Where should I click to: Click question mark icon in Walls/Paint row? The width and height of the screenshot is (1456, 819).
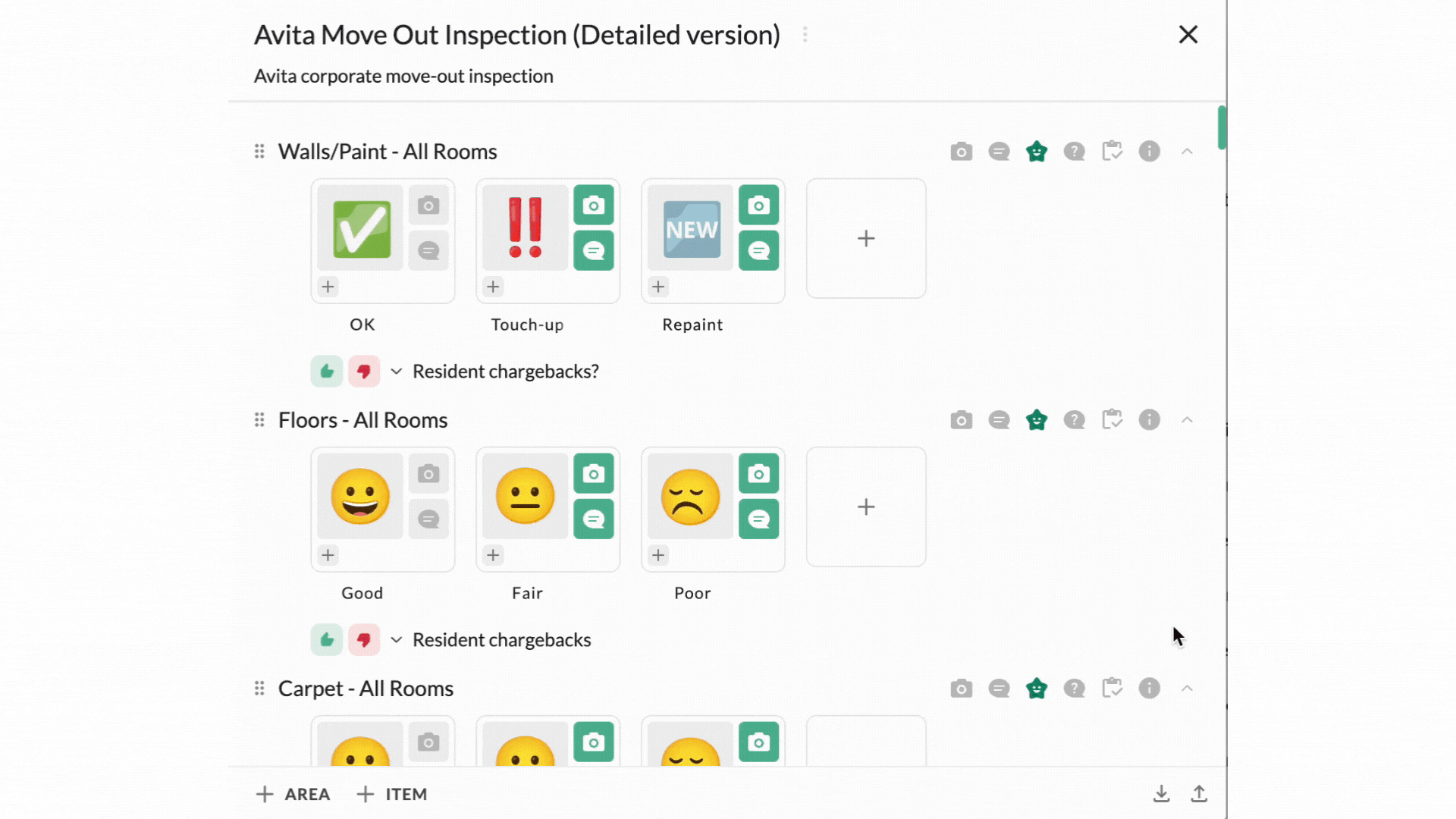[1074, 152]
